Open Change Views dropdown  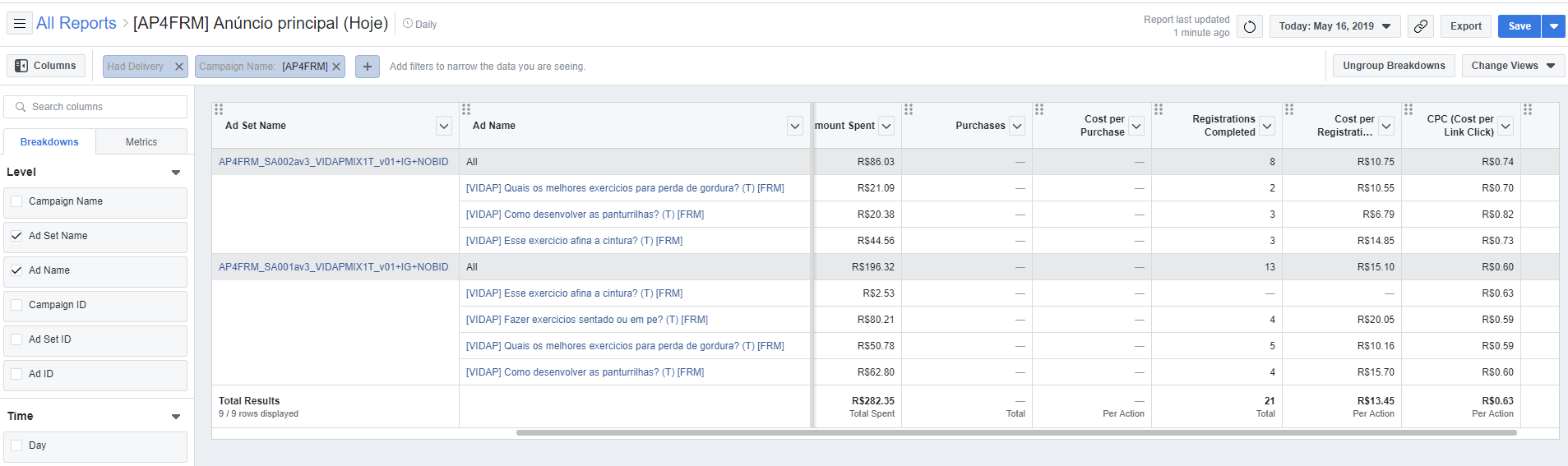tap(1513, 66)
